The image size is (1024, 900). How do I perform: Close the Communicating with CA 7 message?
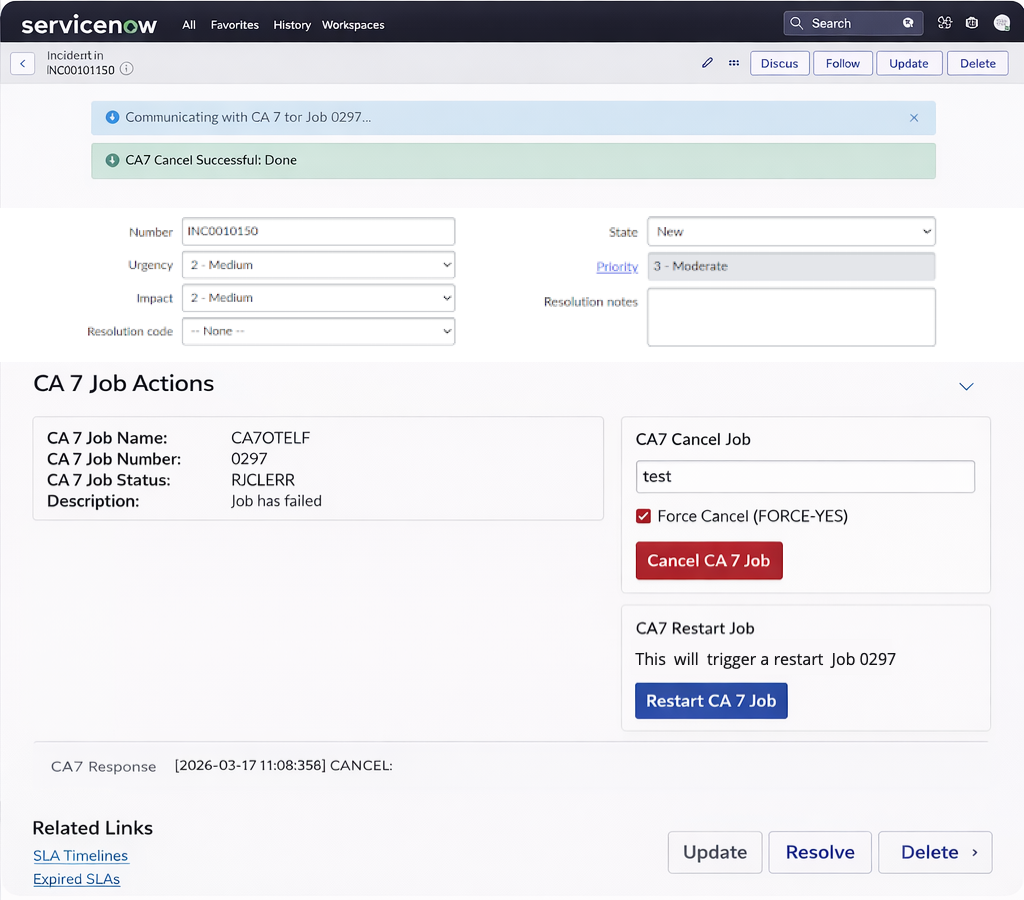point(914,118)
